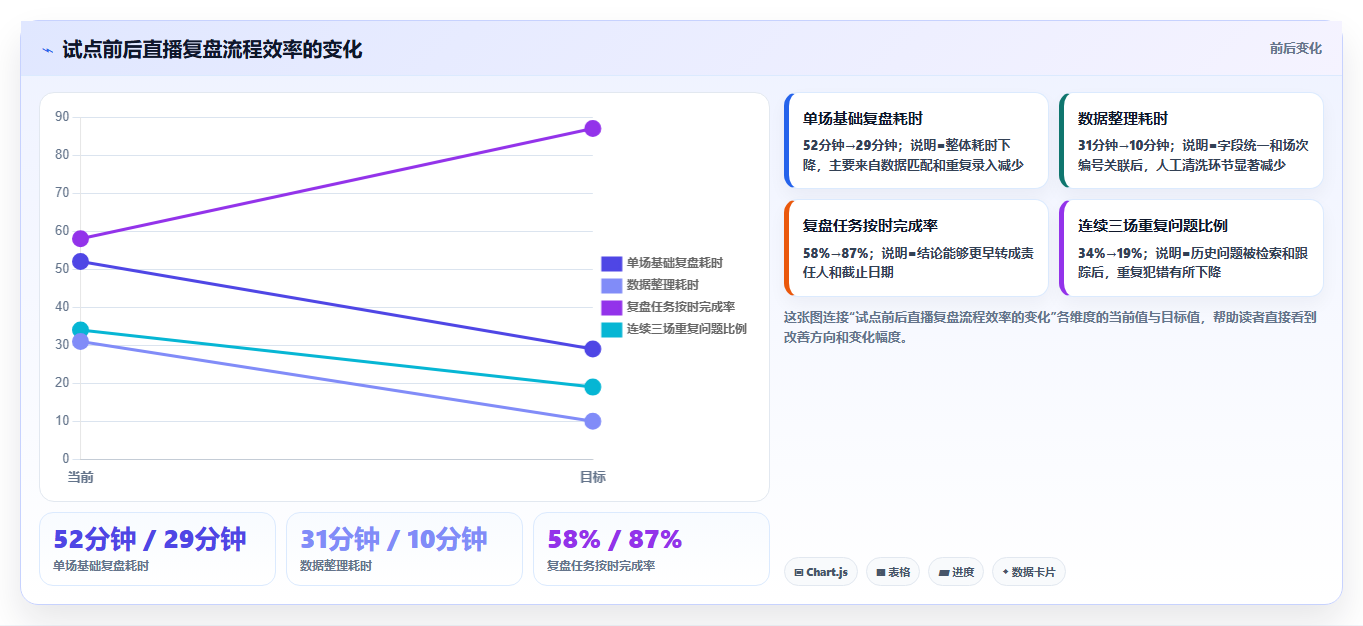Click the 数据整理耗时 caption under 31分钟
This screenshot has width=1363, height=626.
[336, 566]
